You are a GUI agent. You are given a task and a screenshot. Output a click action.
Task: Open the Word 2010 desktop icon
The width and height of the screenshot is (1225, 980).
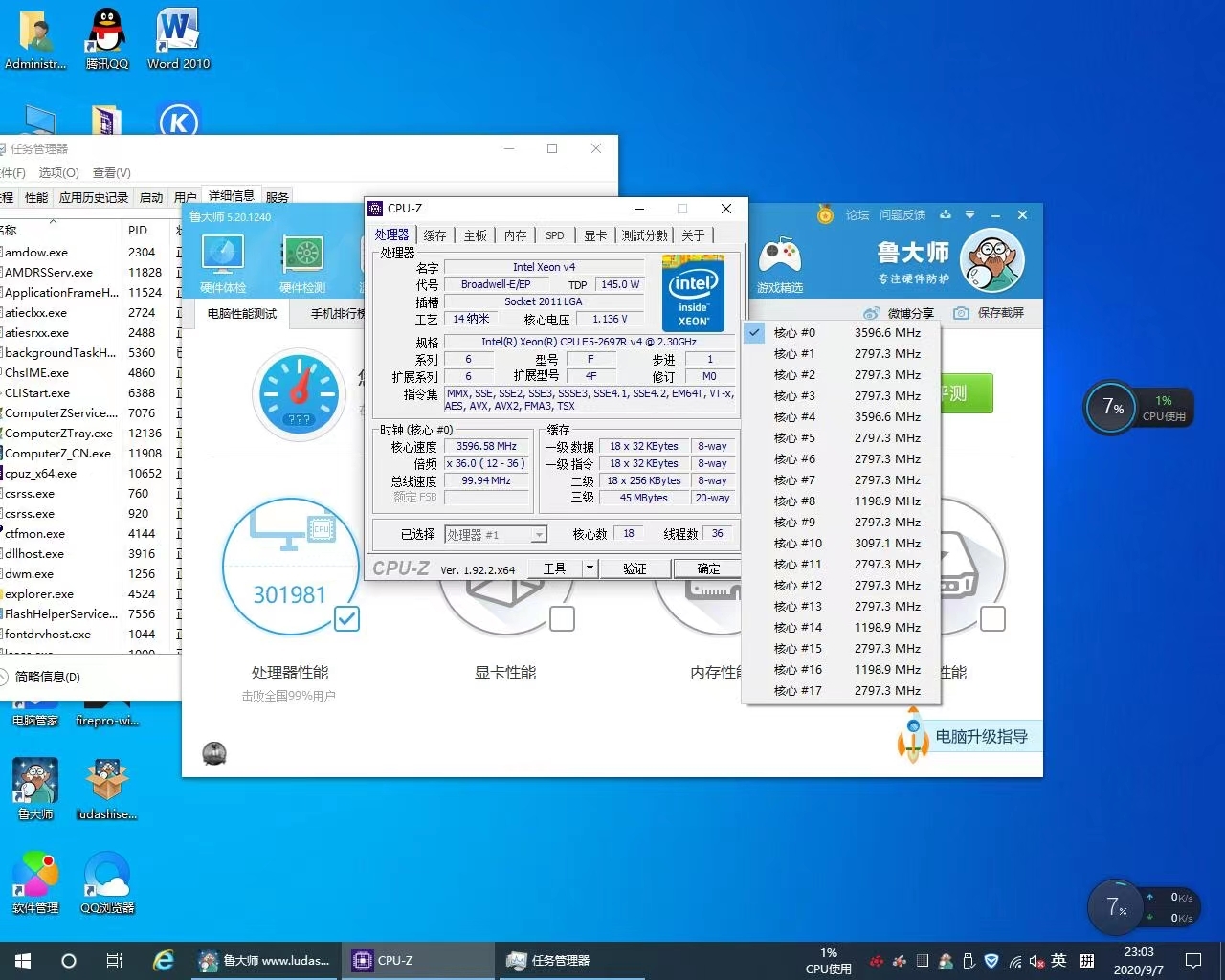[178, 39]
